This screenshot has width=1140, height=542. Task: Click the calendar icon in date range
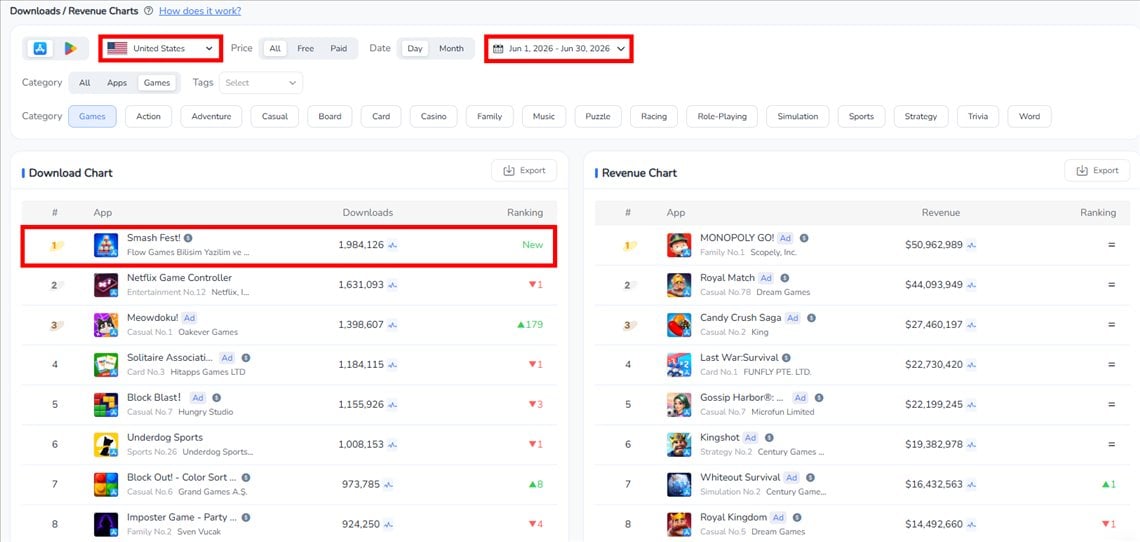(x=498, y=49)
